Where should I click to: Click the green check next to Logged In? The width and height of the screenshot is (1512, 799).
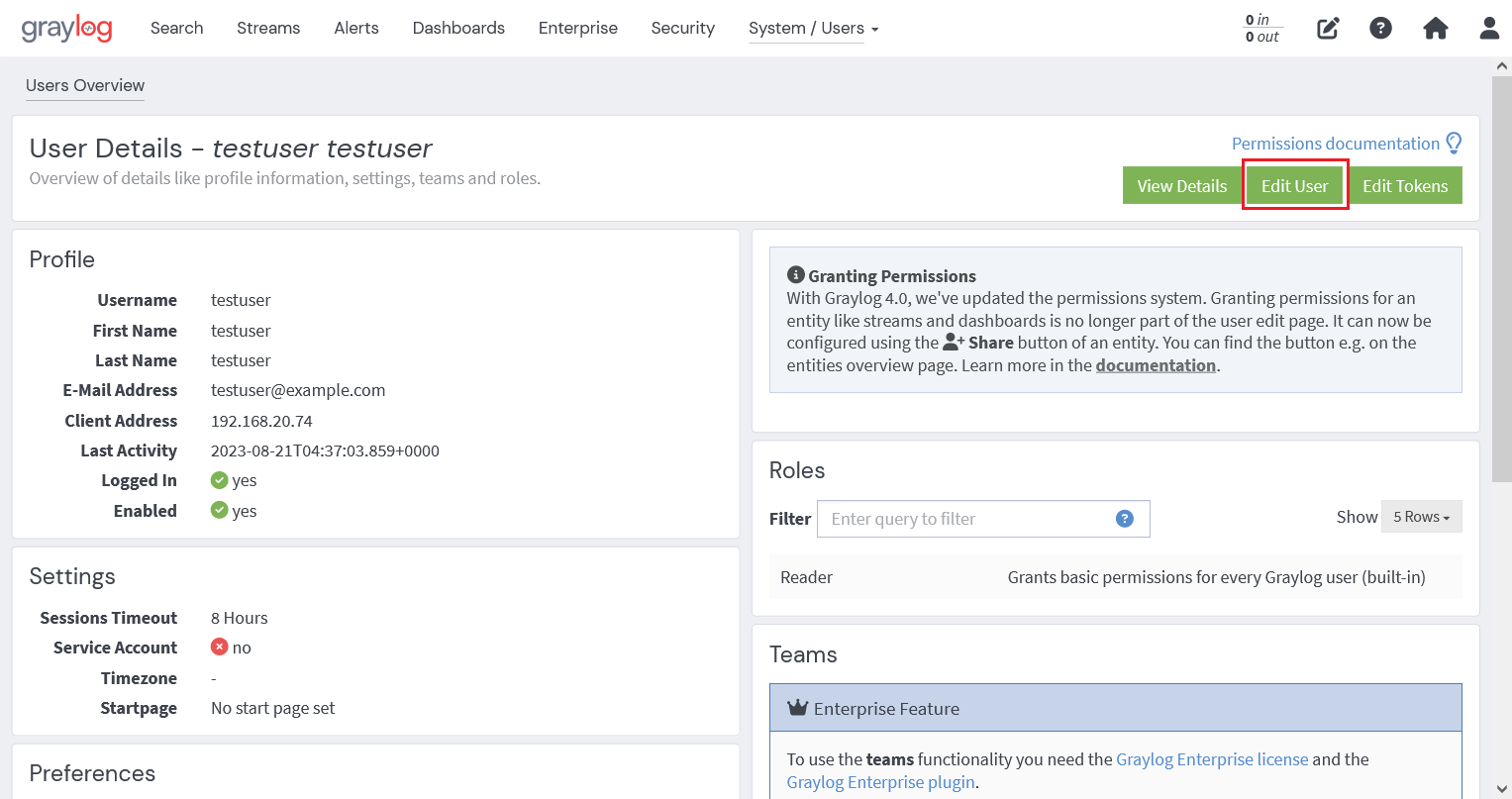click(x=220, y=480)
